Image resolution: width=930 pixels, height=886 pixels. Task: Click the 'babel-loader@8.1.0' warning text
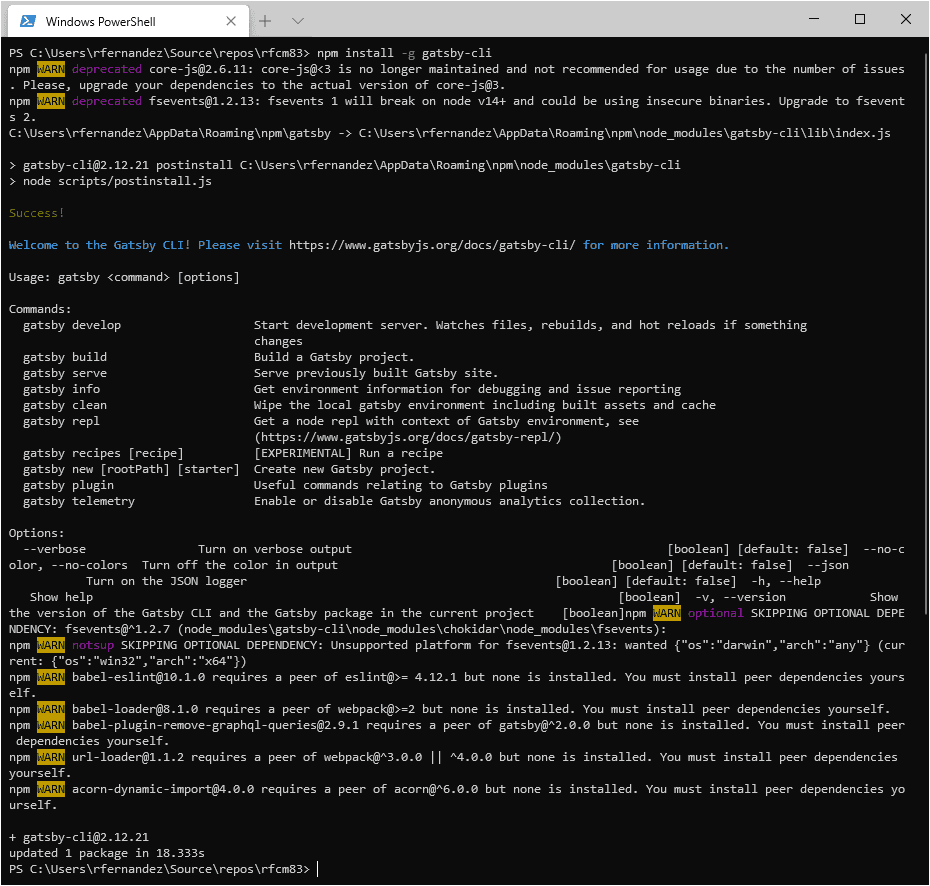[x=135, y=709]
